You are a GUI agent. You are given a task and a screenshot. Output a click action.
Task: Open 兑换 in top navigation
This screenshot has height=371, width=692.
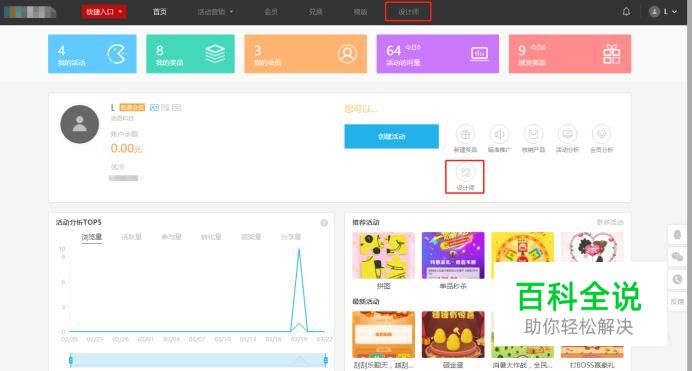pos(316,12)
